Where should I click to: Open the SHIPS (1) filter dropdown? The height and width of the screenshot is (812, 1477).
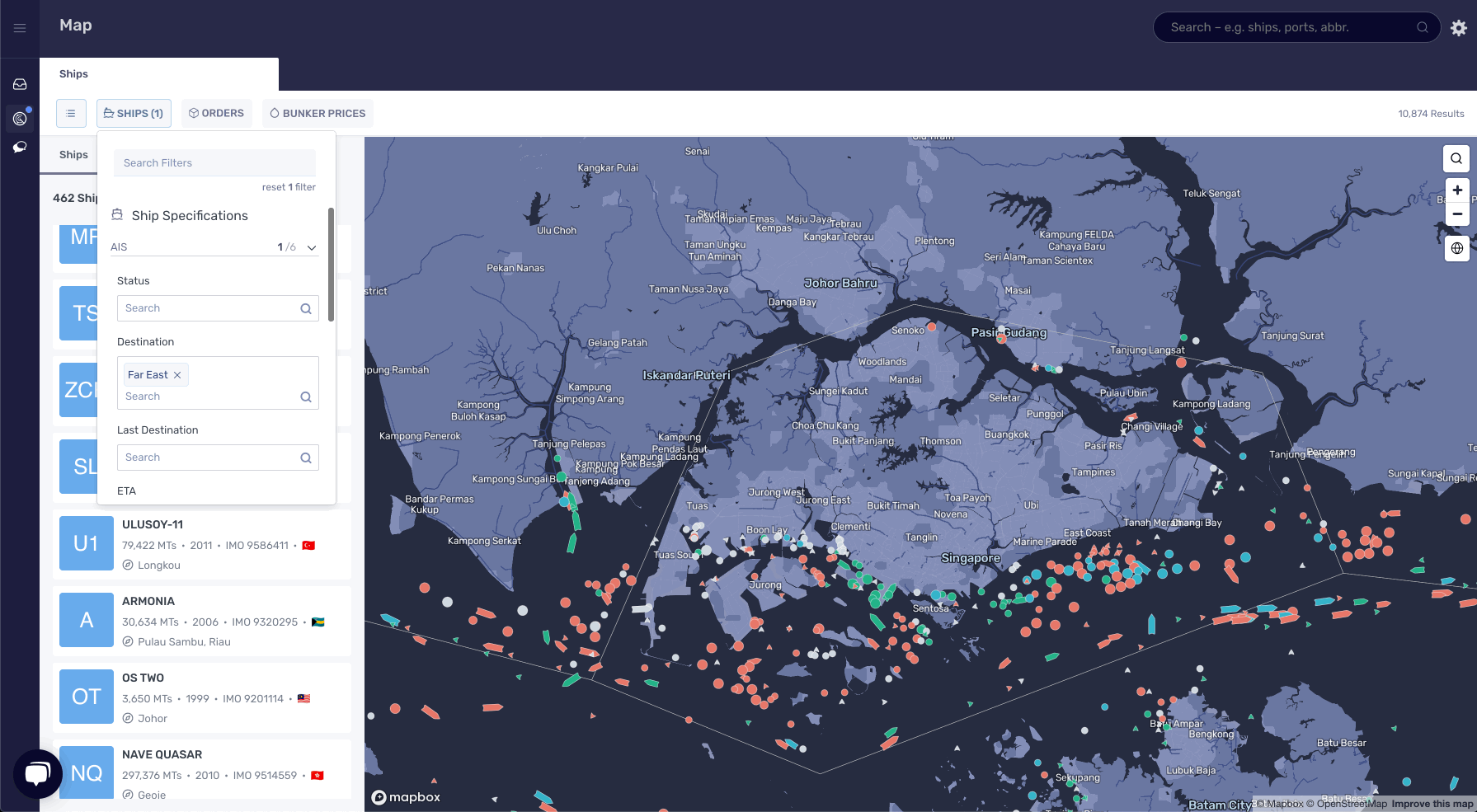pos(134,114)
